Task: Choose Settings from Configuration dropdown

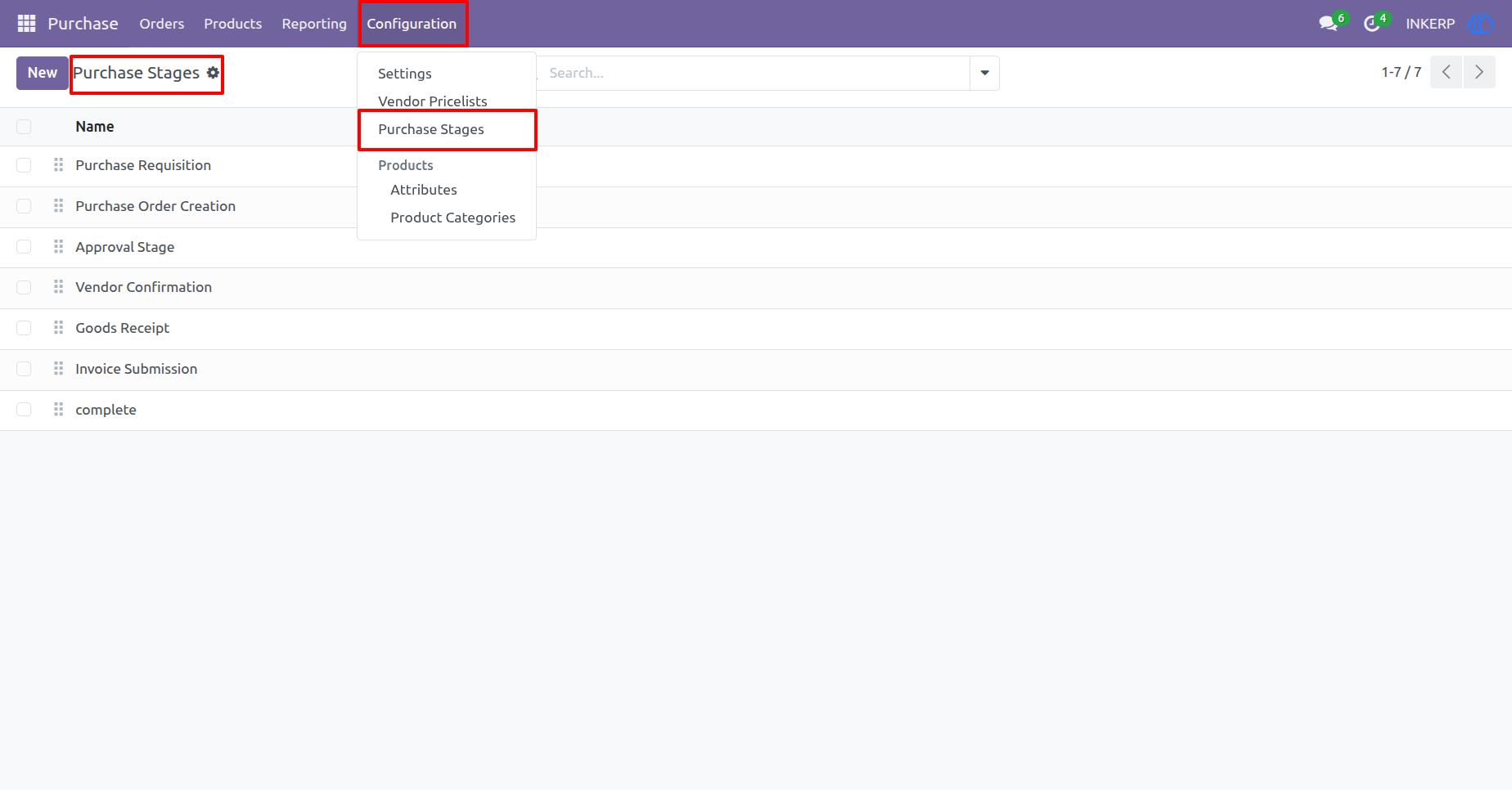Action: click(447, 74)
